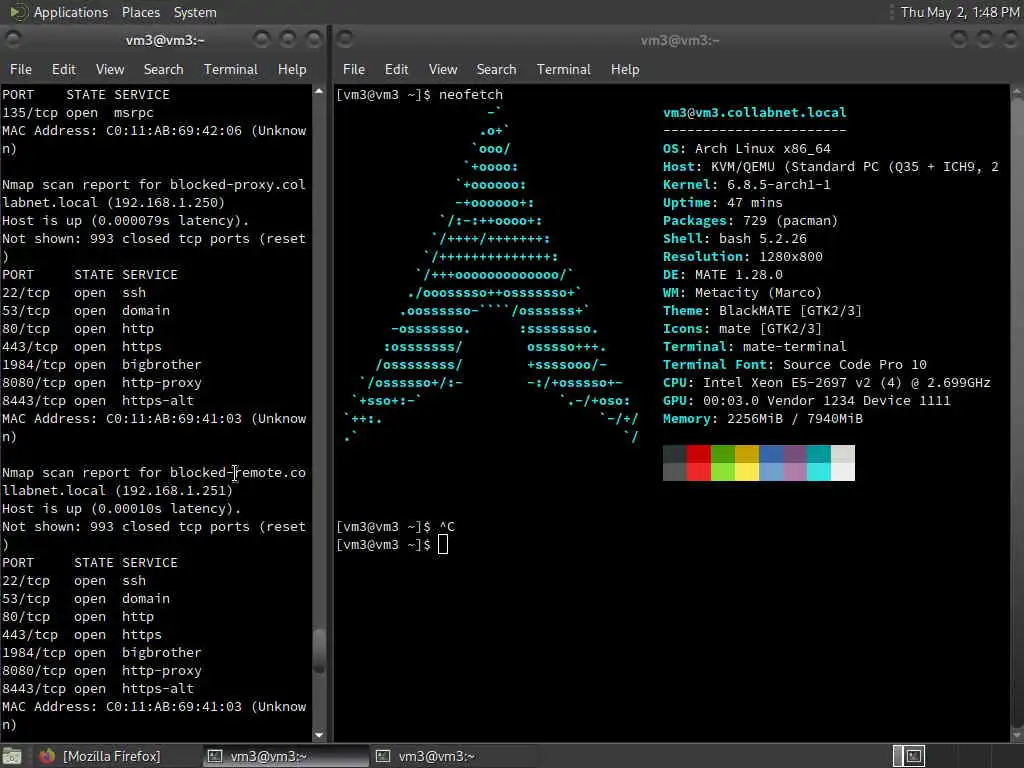The width and height of the screenshot is (1024, 768).
Task: Click the 'WM: Metacity (Marco)' line
Action: pos(743,293)
